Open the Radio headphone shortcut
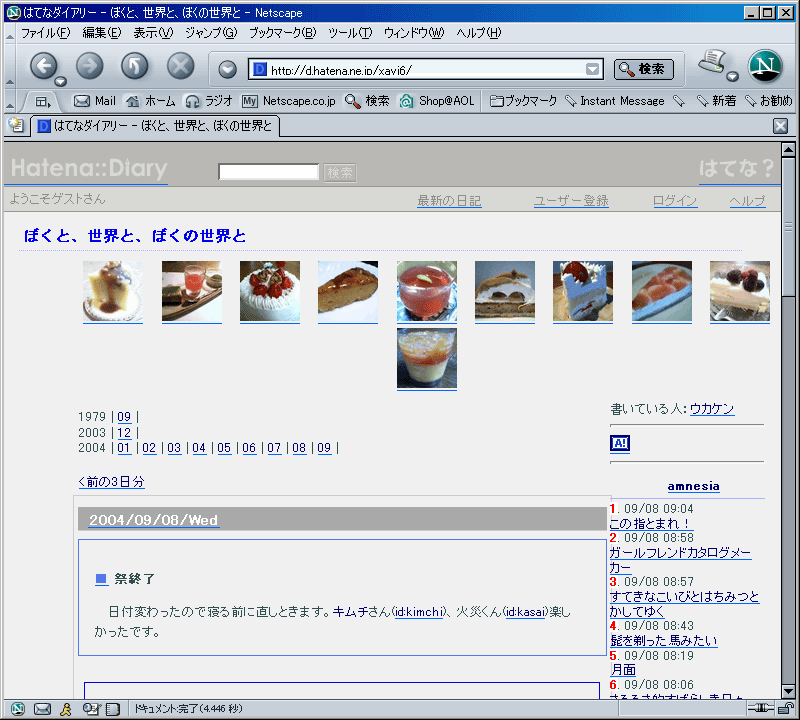Viewport: 800px width, 720px height. coord(209,101)
